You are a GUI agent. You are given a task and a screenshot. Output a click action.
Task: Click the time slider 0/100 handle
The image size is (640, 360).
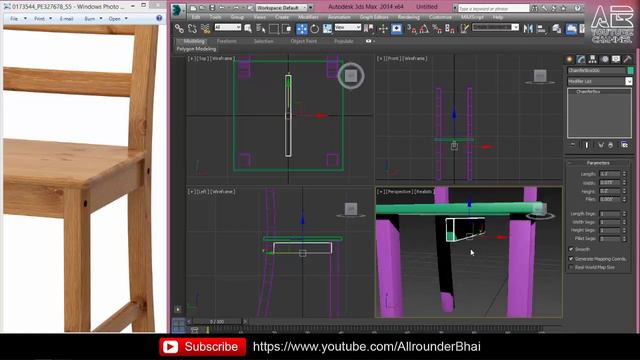click(217, 322)
